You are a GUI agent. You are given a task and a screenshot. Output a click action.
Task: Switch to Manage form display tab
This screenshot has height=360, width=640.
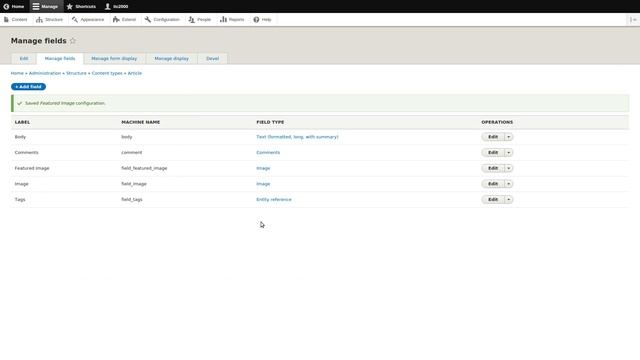pos(114,59)
